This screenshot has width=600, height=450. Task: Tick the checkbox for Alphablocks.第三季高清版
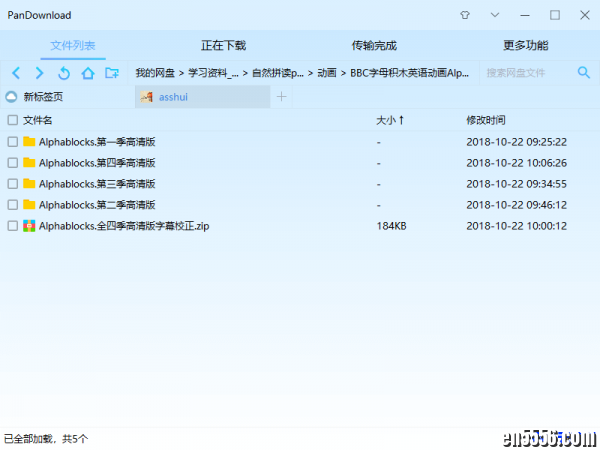[x=13, y=184]
